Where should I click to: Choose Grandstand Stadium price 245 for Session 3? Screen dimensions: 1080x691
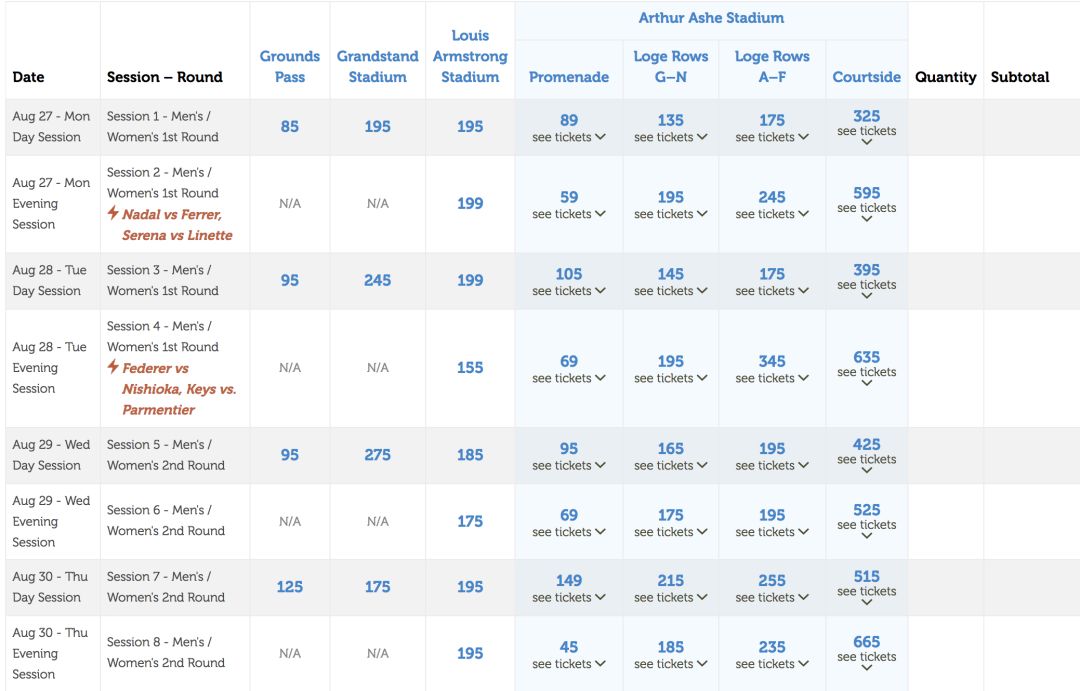click(x=377, y=281)
